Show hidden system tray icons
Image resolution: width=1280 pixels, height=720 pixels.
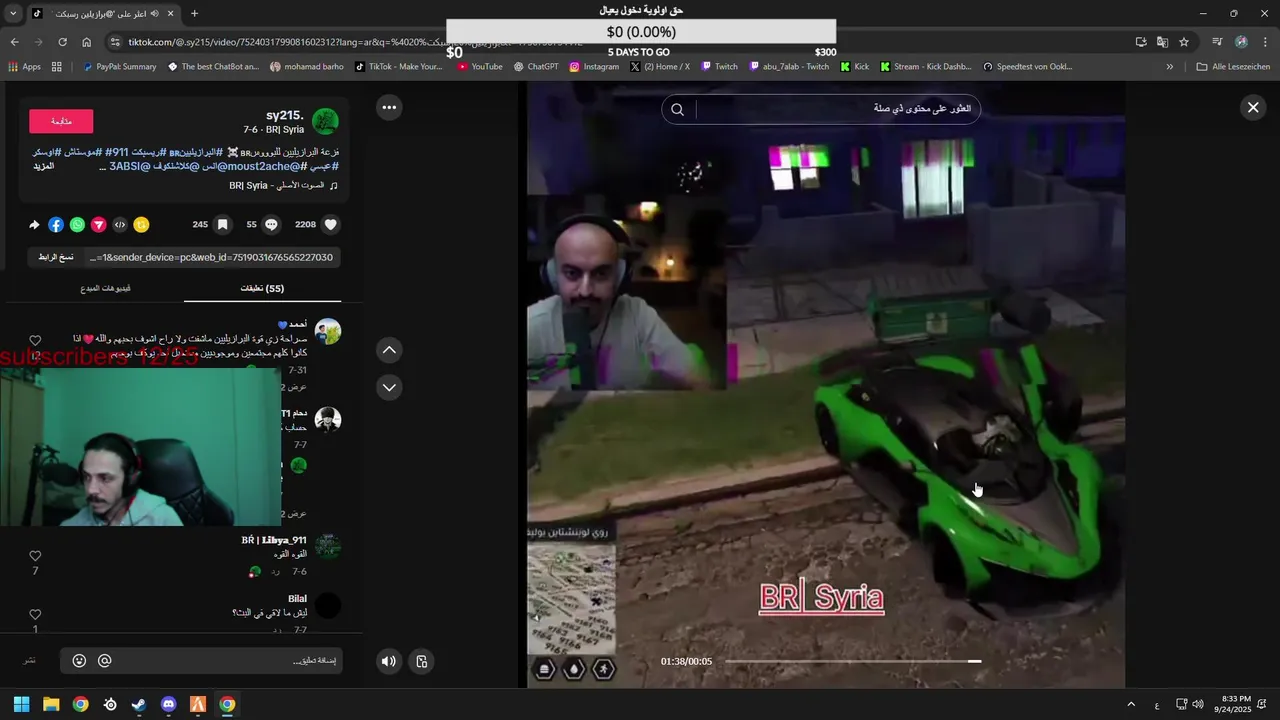click(x=1131, y=704)
